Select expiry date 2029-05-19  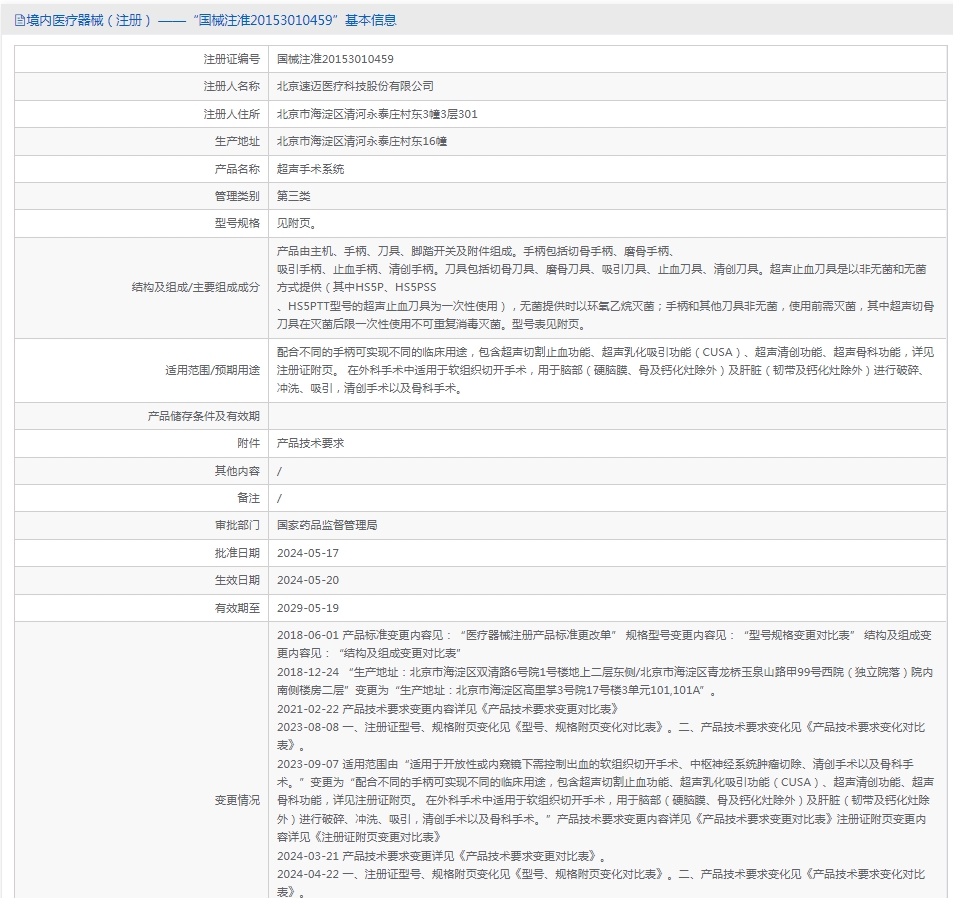click(308, 608)
